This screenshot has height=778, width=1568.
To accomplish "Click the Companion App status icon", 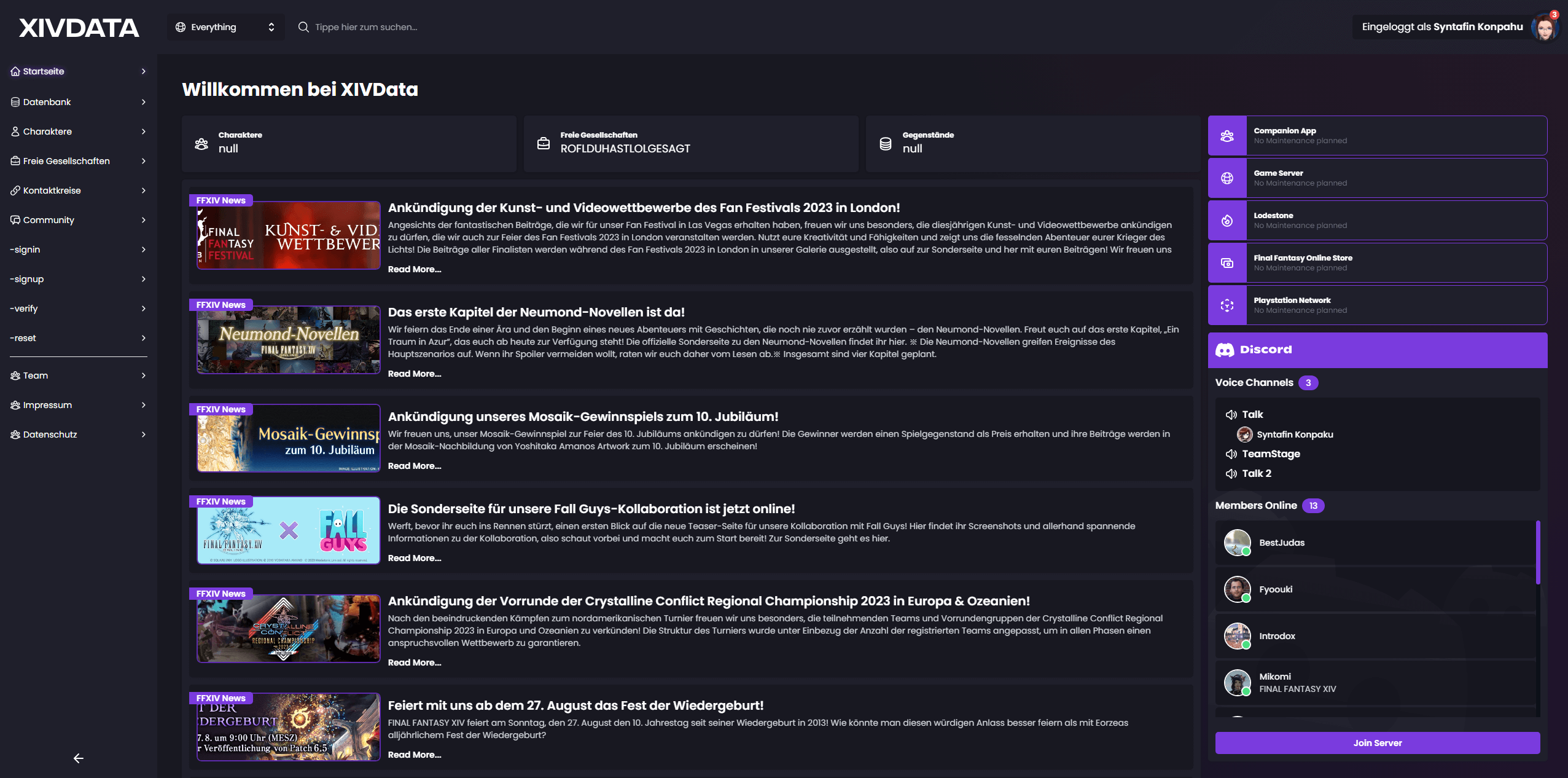I will click(1227, 136).
